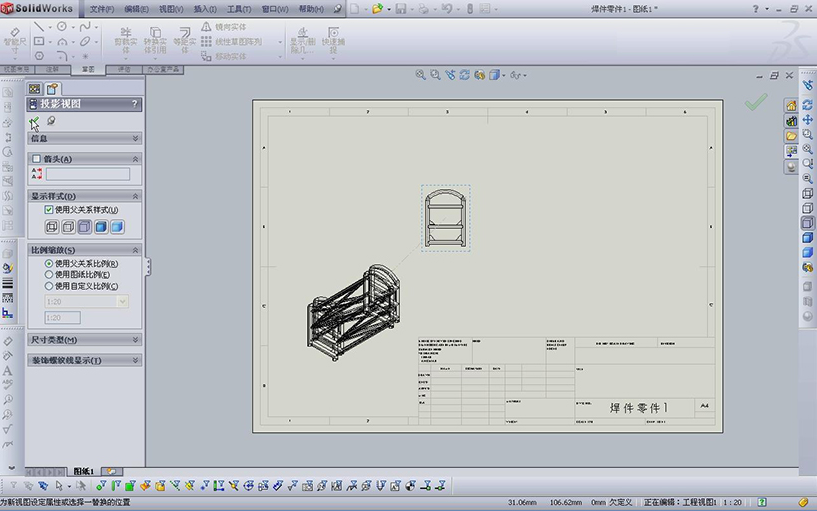Click the add new sheet tab icon

point(112,471)
